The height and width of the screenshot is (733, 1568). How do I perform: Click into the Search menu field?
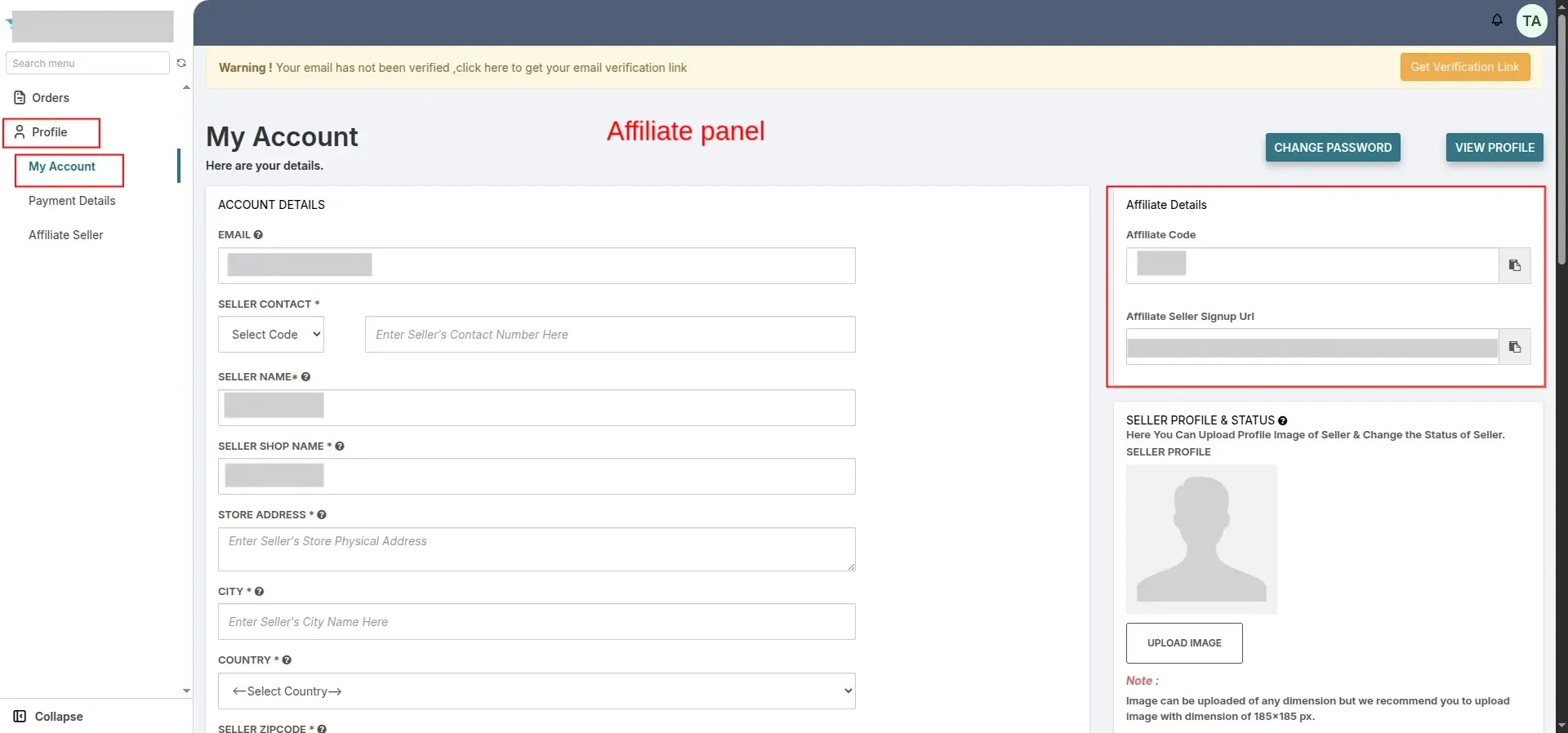pos(87,63)
